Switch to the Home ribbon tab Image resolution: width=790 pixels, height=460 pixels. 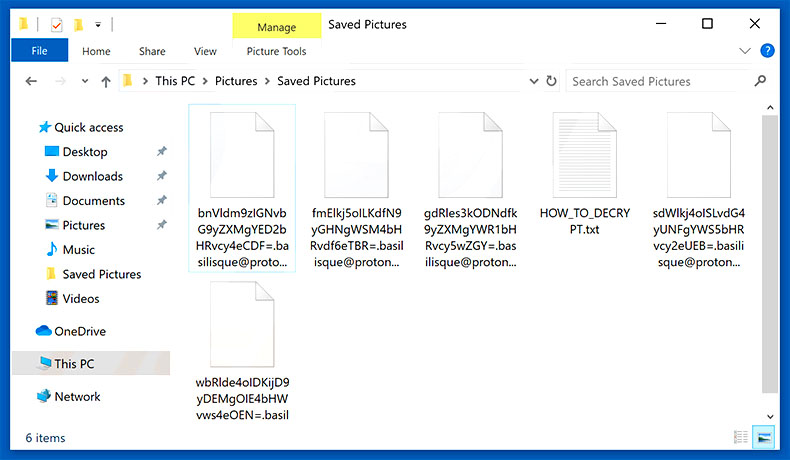pyautogui.click(x=96, y=51)
